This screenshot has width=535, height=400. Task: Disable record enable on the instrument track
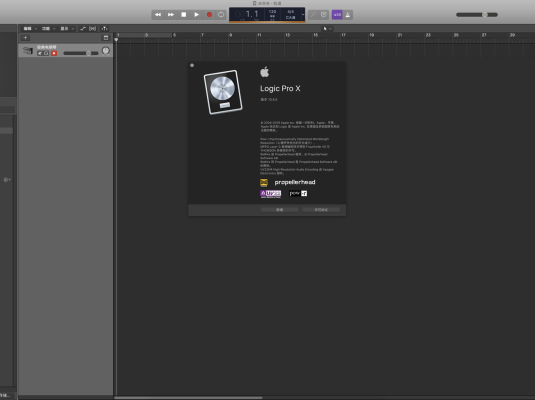tap(54, 53)
